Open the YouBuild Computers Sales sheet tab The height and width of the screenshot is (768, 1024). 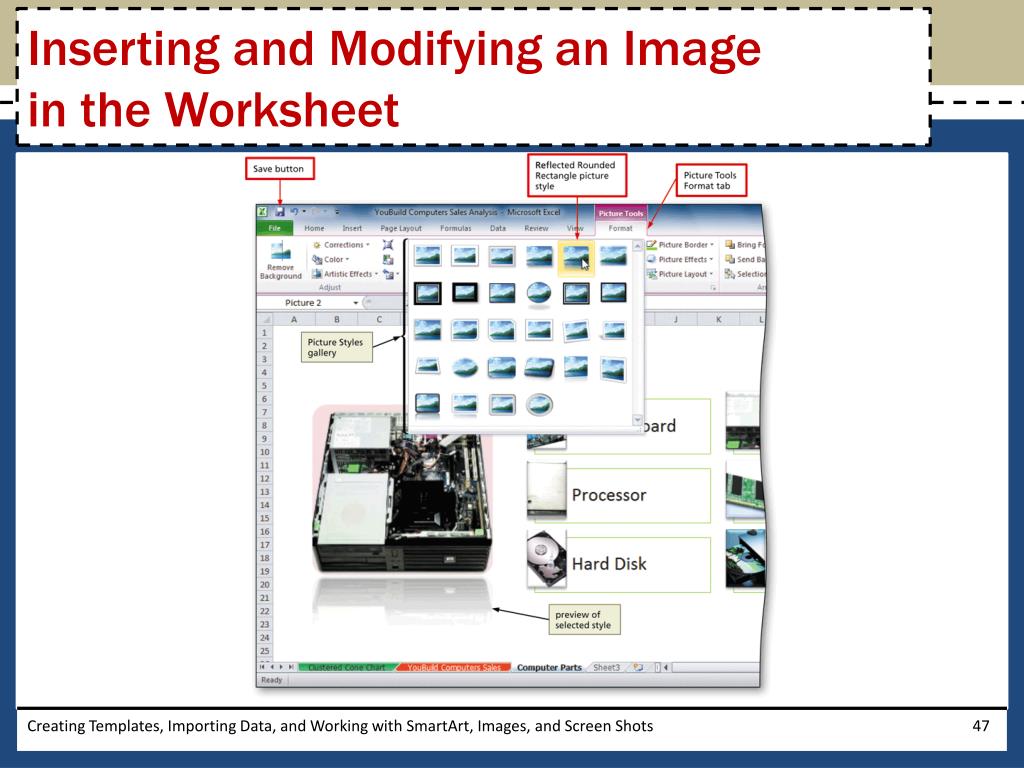(454, 667)
